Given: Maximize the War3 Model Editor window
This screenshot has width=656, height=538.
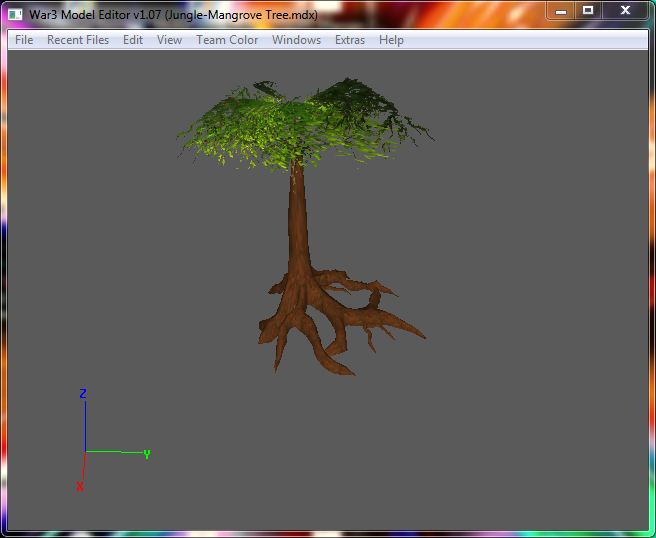Looking at the screenshot, I should coord(588,11).
